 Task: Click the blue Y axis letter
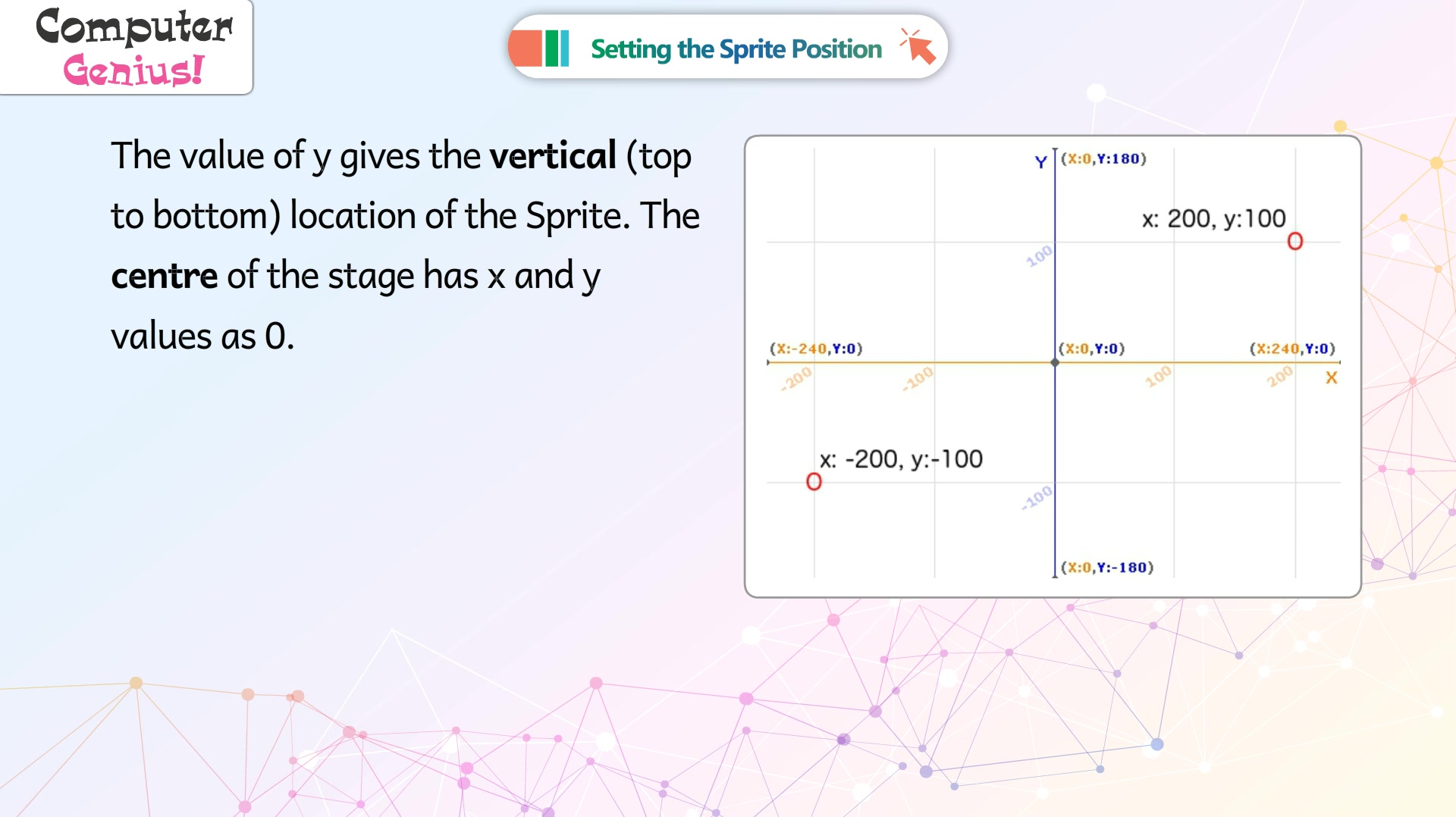pyautogui.click(x=1041, y=161)
